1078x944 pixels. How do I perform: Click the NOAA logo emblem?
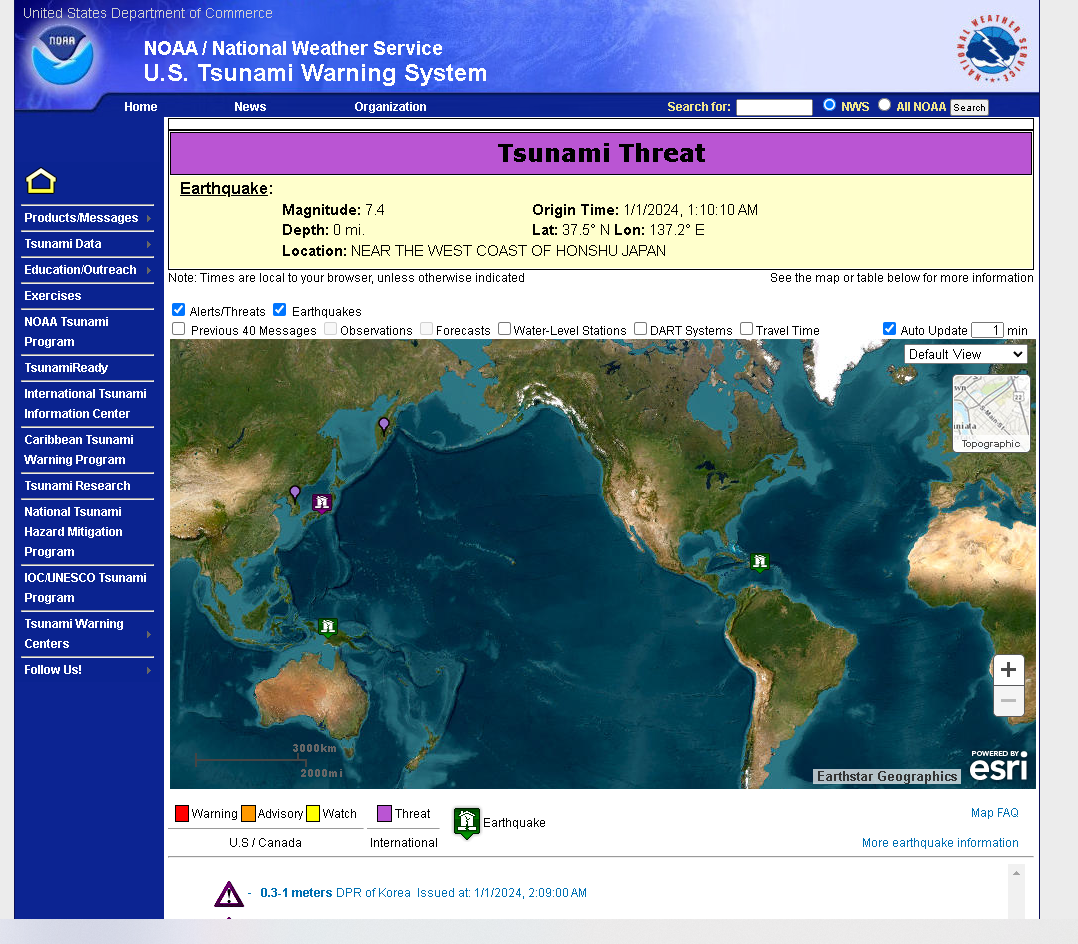pyautogui.click(x=62, y=55)
